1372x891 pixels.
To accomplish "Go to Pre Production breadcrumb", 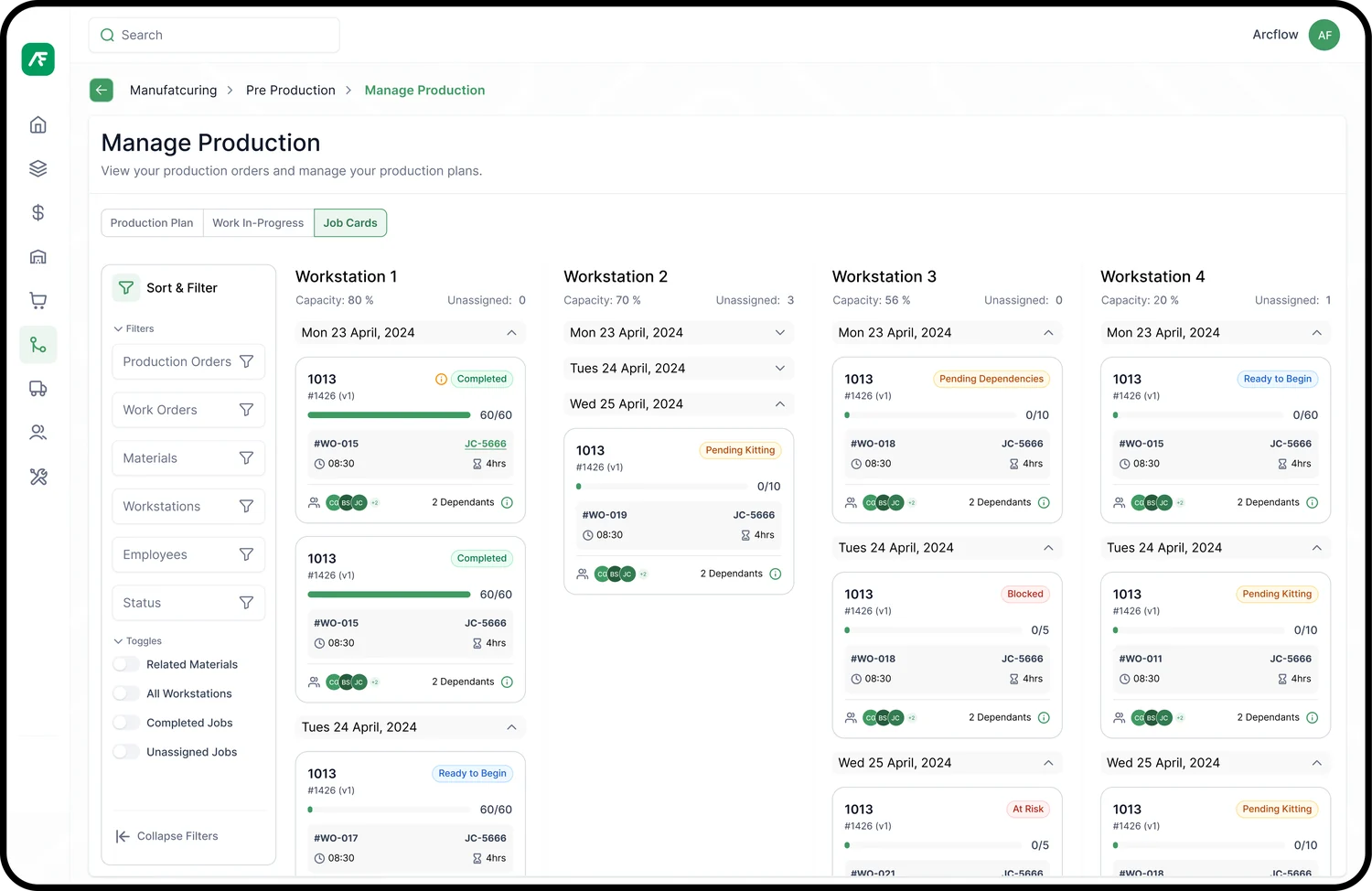I will (x=291, y=91).
